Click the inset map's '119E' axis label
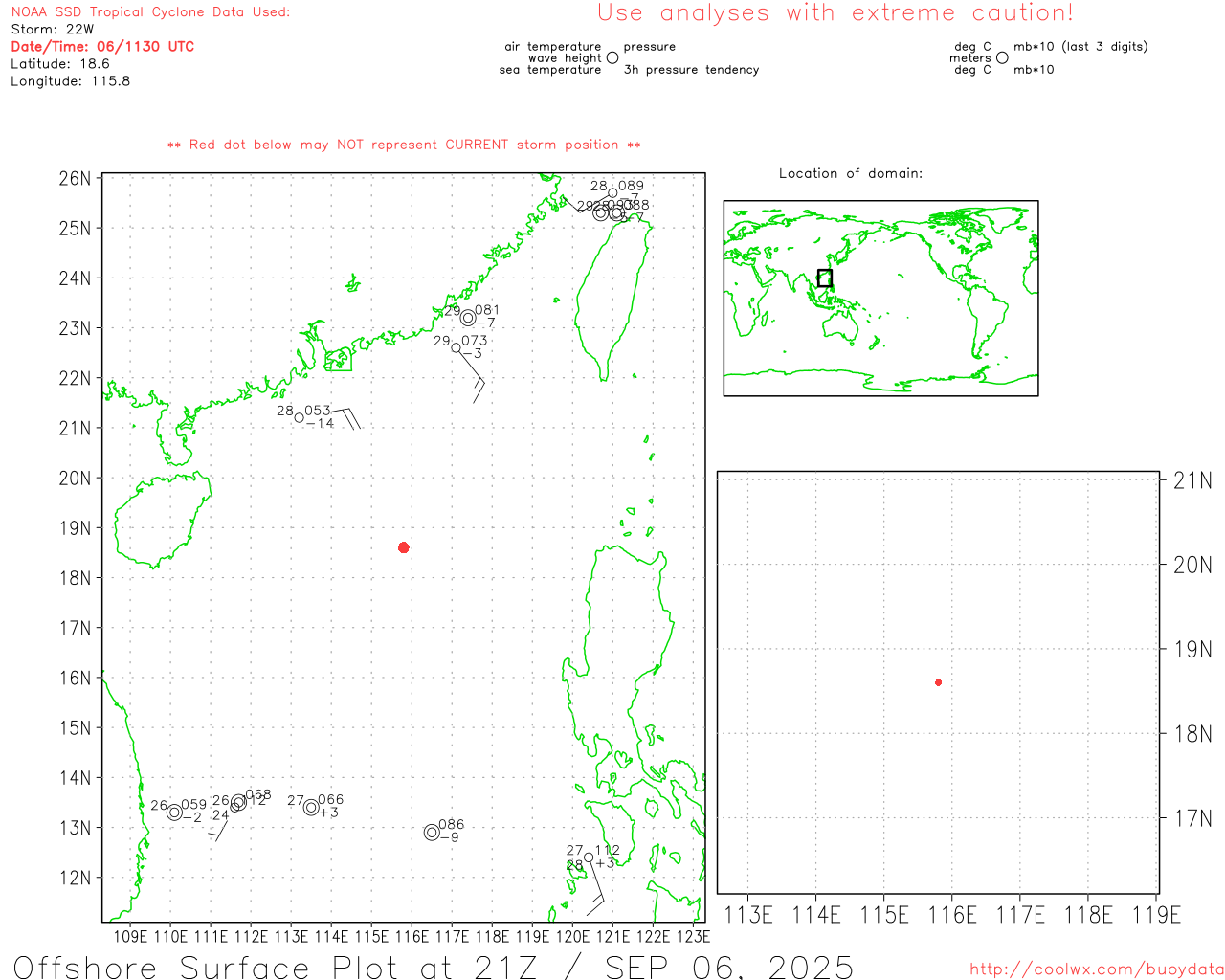This screenshot has height=980, width=1225. (1157, 915)
